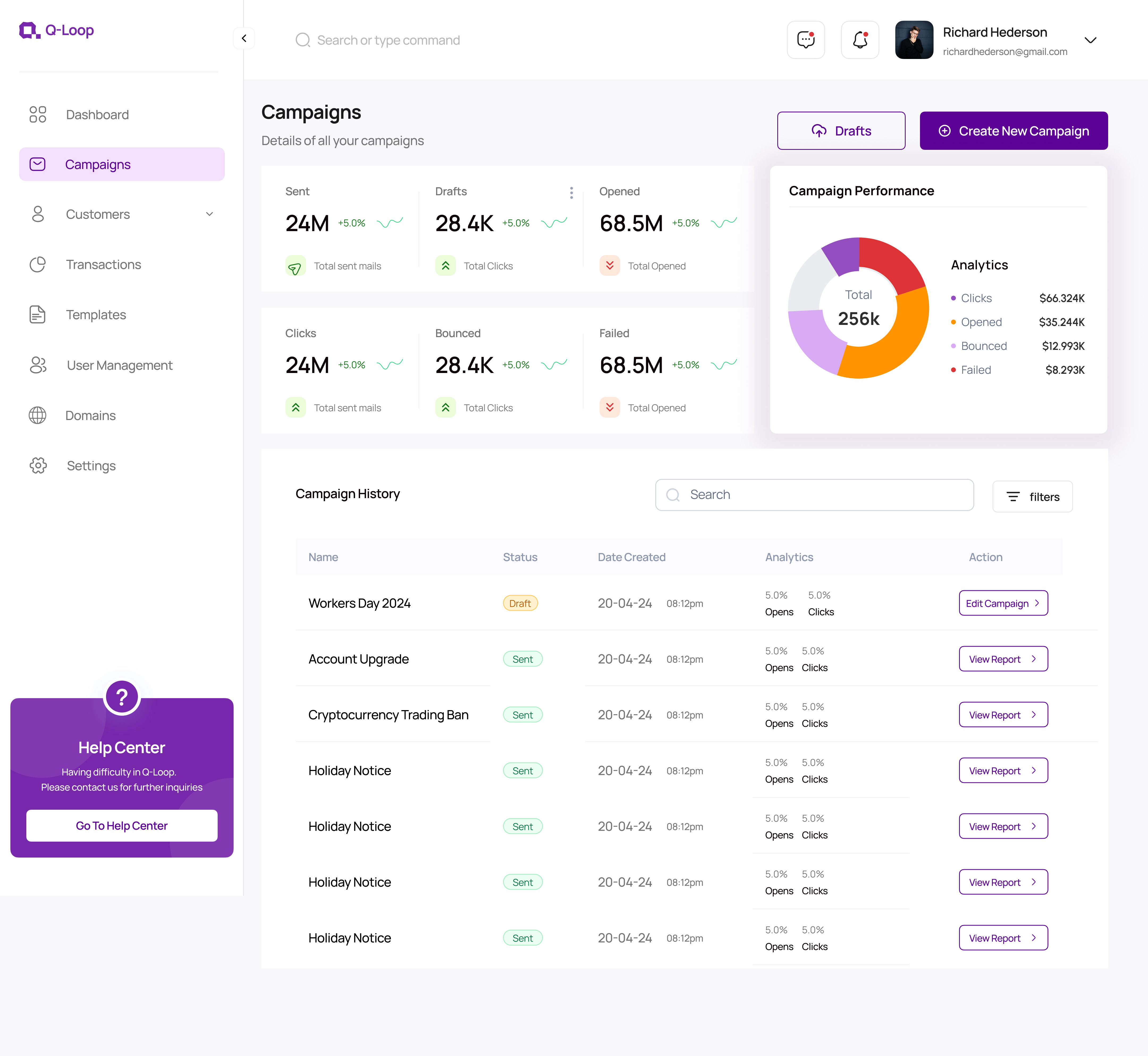Click the Sent paper-plane icon
Screen dimensions: 1148x1056
[x=295, y=266]
